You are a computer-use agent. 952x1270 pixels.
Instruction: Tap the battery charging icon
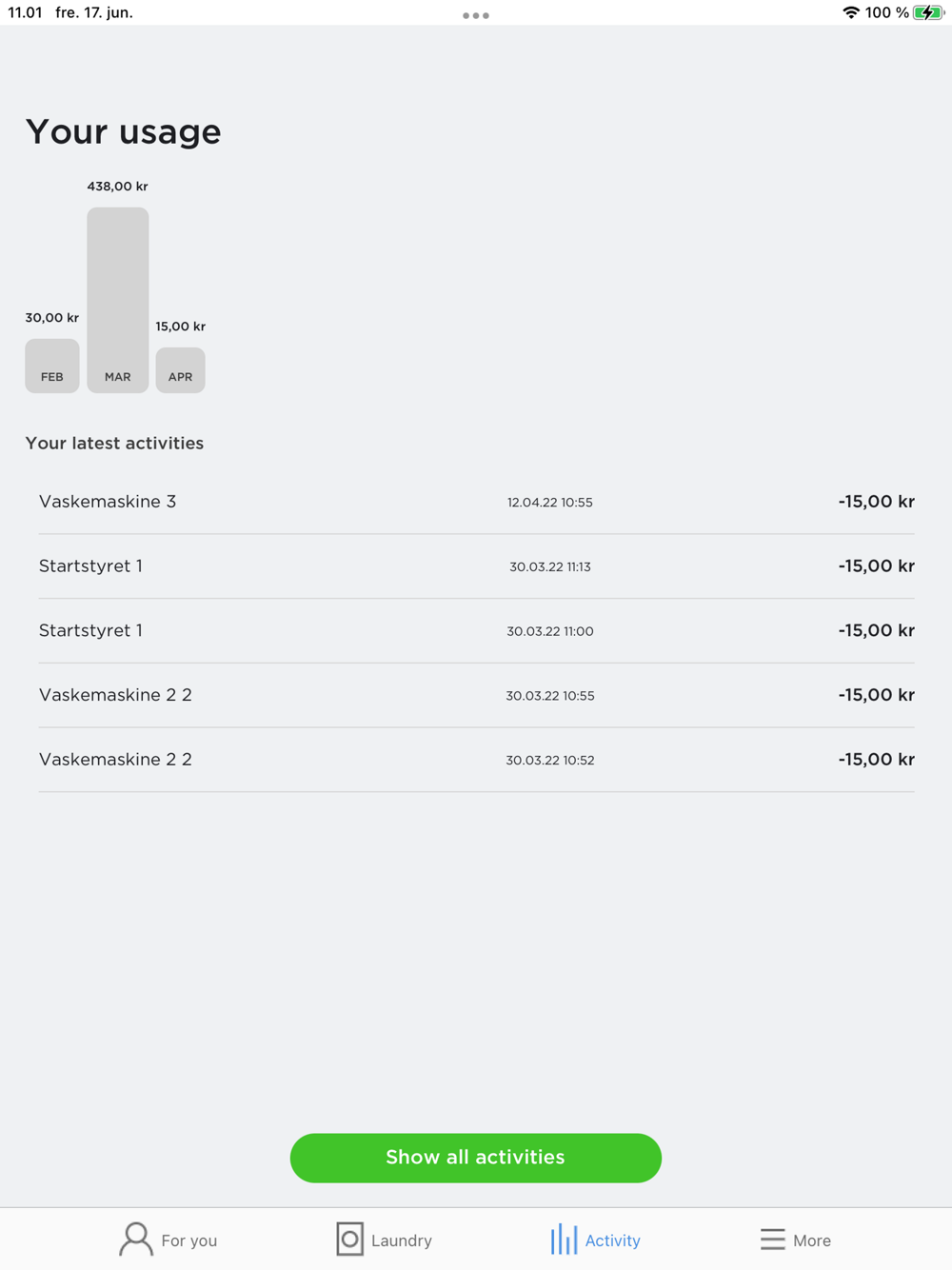pos(928,12)
